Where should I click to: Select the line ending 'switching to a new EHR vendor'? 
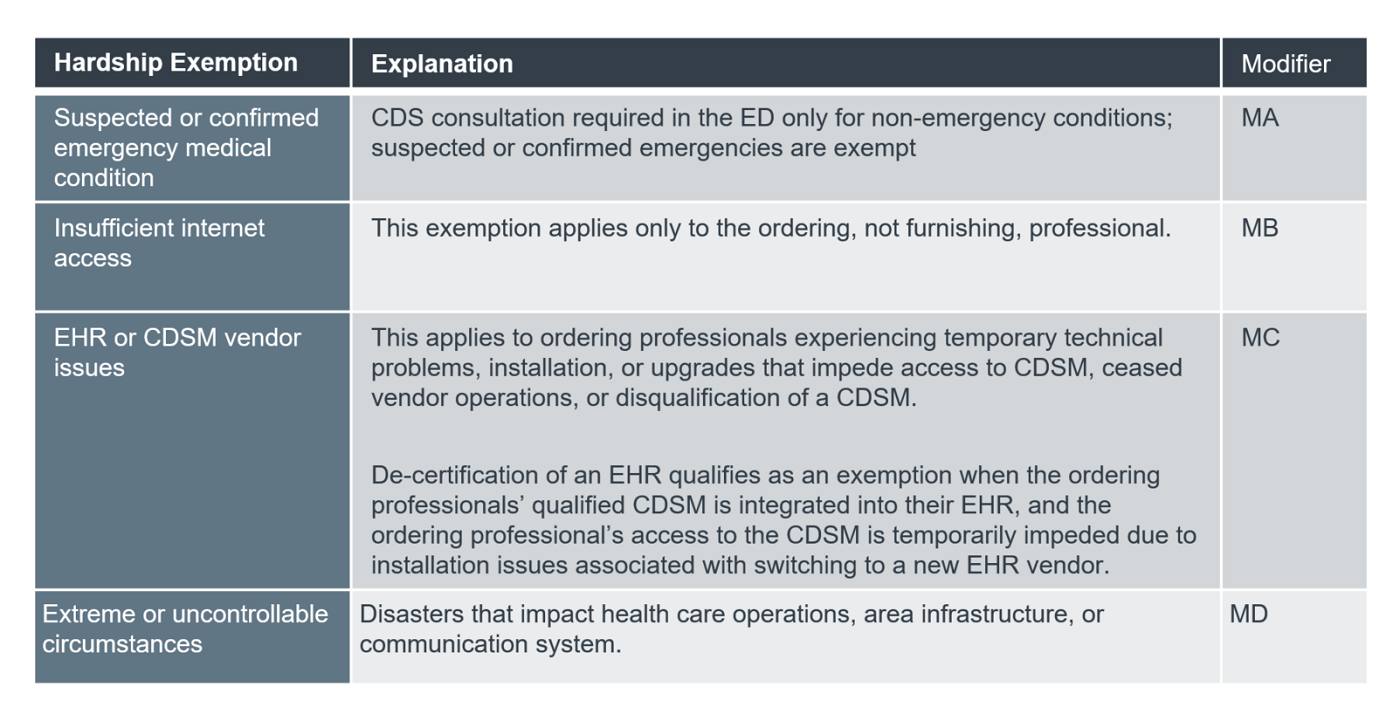(740, 565)
